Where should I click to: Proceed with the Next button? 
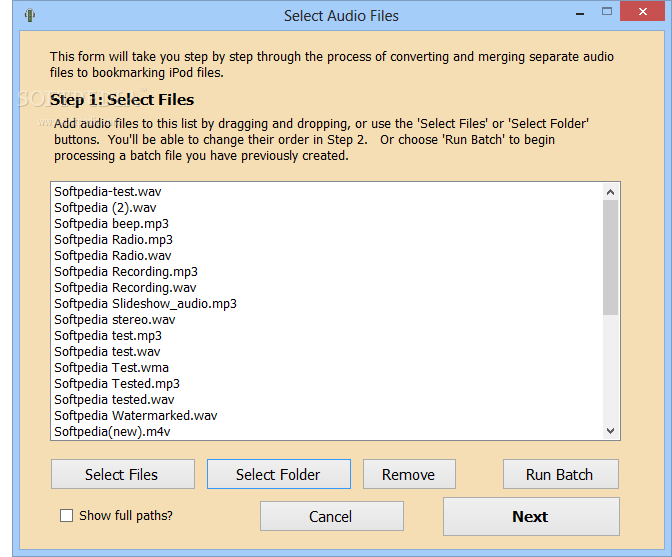531,517
